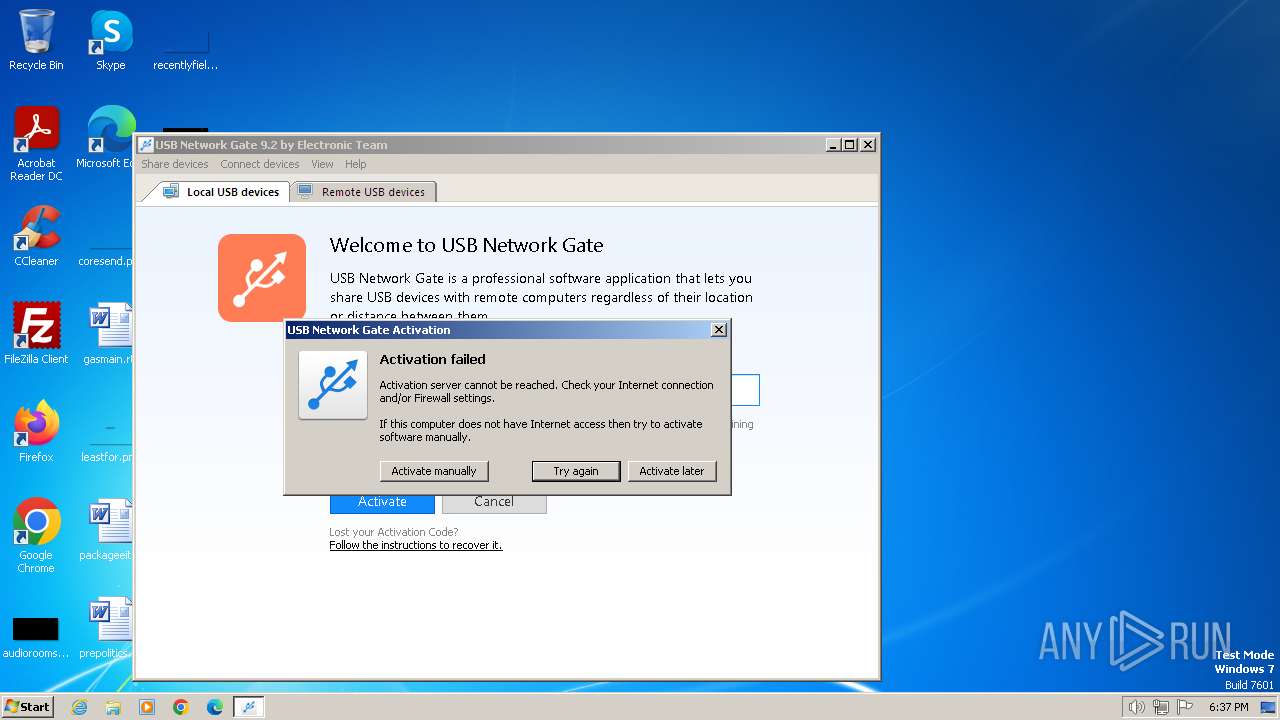Select the gasmain document icon
This screenshot has width=1280, height=720.
point(108,334)
